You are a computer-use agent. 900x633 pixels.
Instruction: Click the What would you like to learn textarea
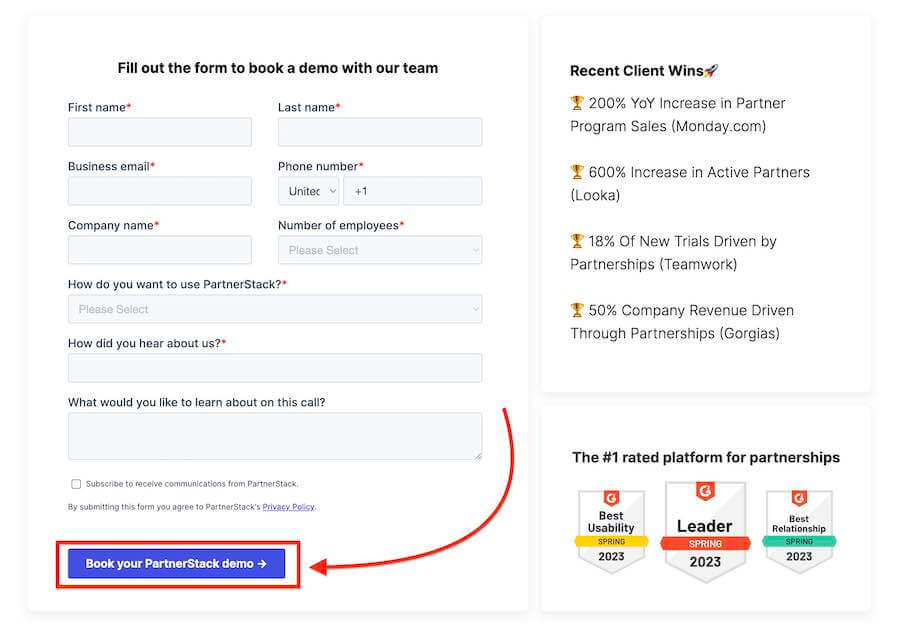(x=275, y=436)
